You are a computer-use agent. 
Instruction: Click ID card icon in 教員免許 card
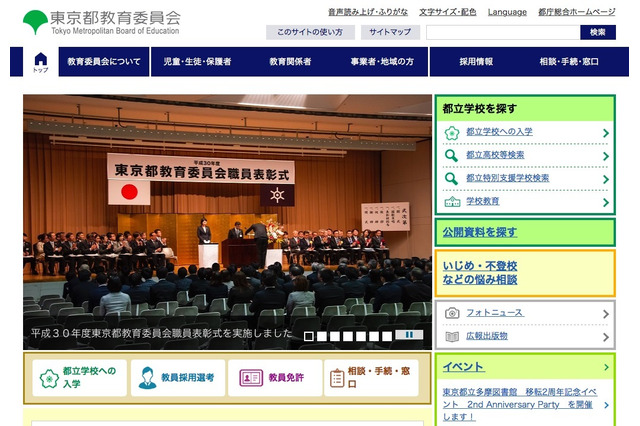coord(251,378)
